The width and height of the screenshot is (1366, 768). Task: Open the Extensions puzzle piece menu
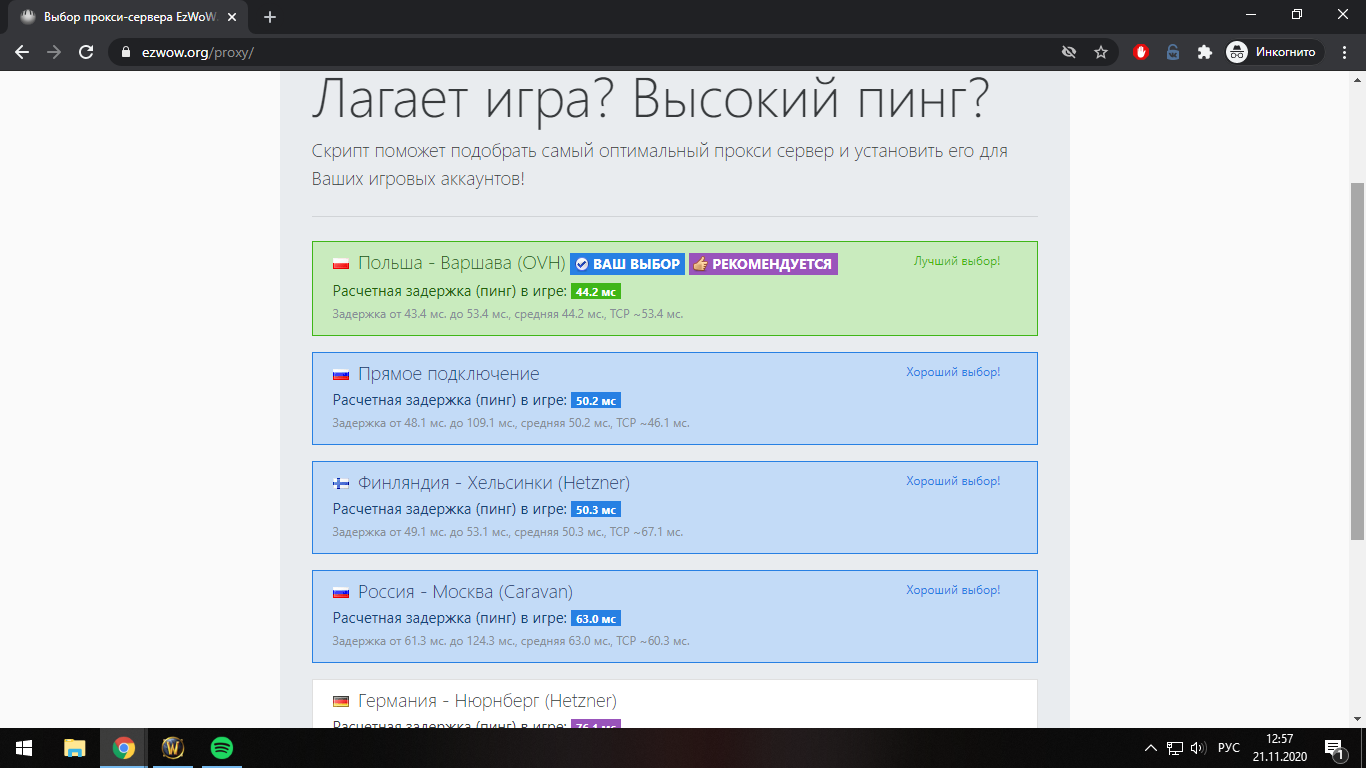click(x=1204, y=52)
